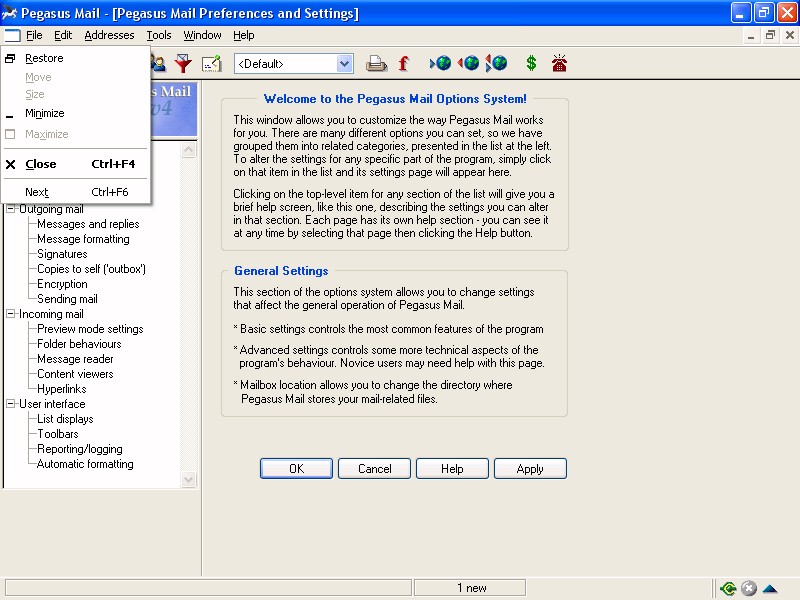Click the Apply button

coord(530,468)
